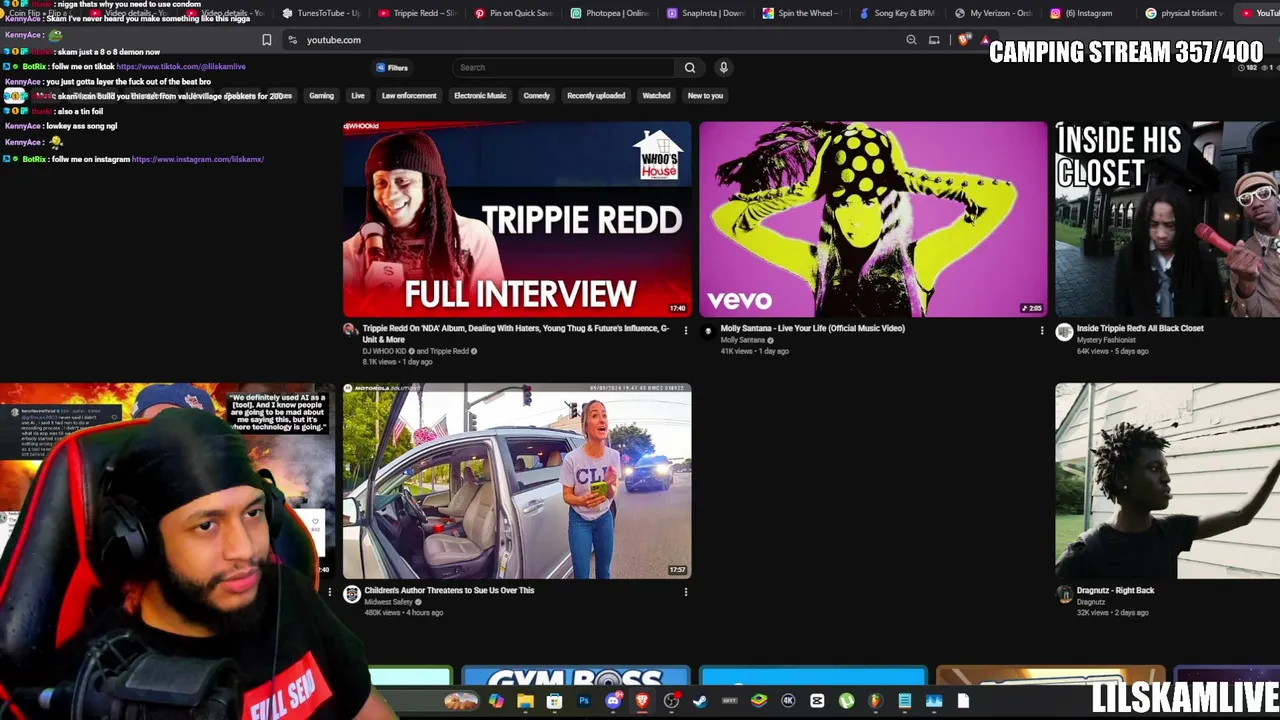This screenshot has width=1280, height=720.
Task: Switch to the Instagram browser tab
Action: coord(1088,13)
